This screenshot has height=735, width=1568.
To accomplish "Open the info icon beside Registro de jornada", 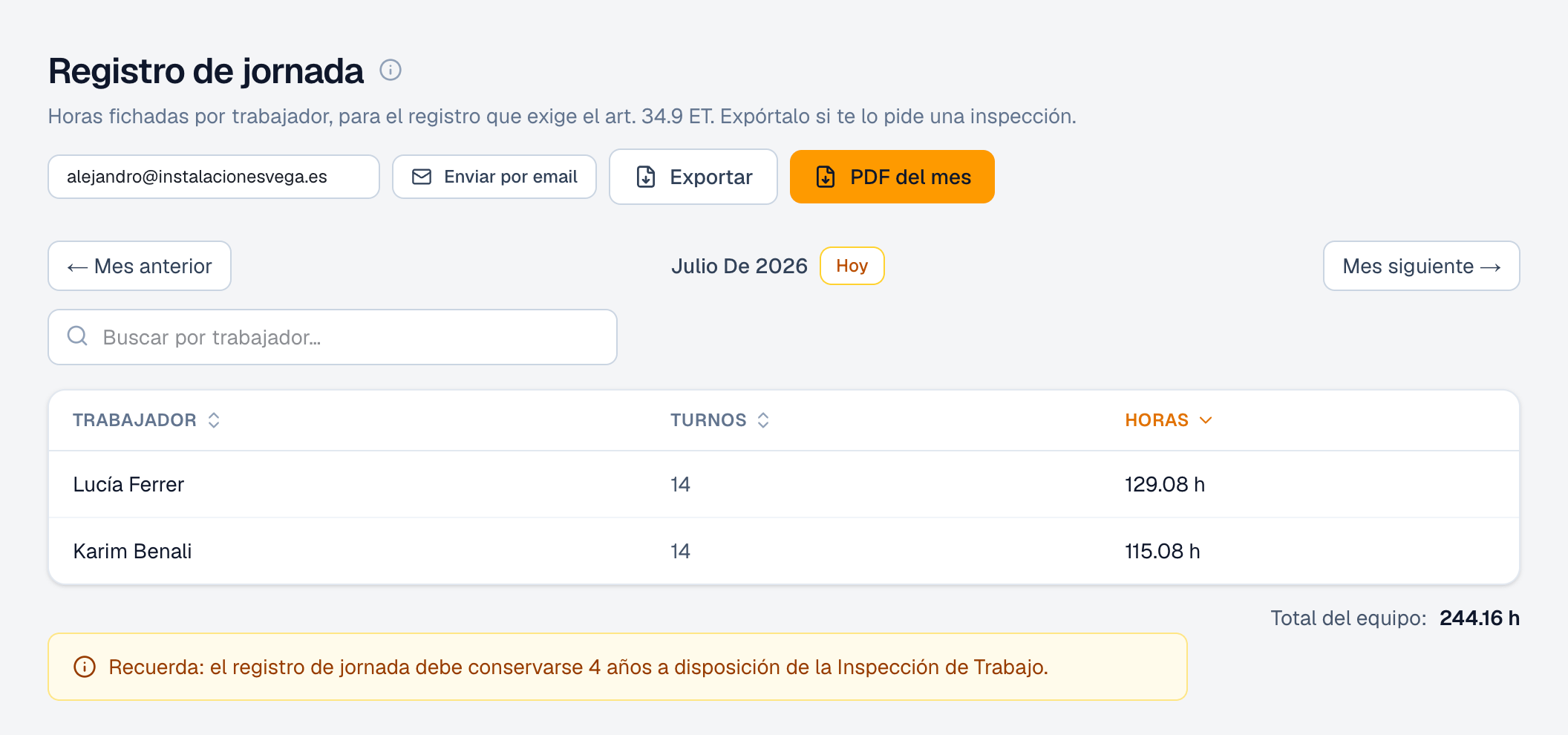I will (x=391, y=70).
